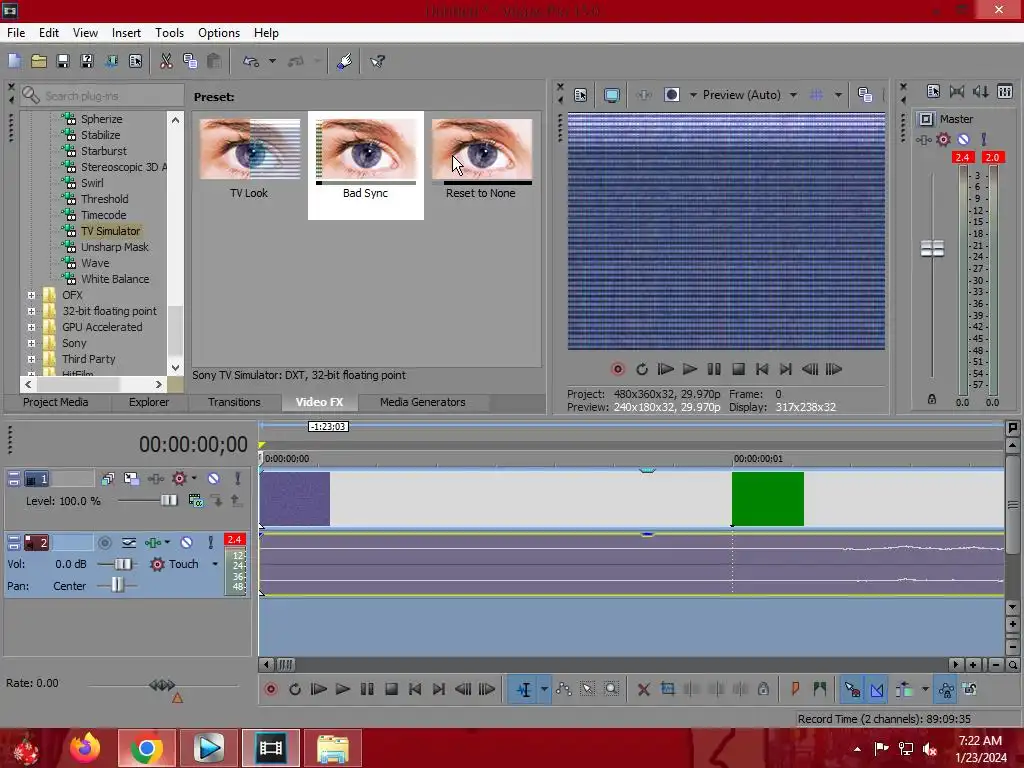Open the Preview (Auto) quality dropdown
Viewport: 1024px width, 768px height.
tap(793, 95)
